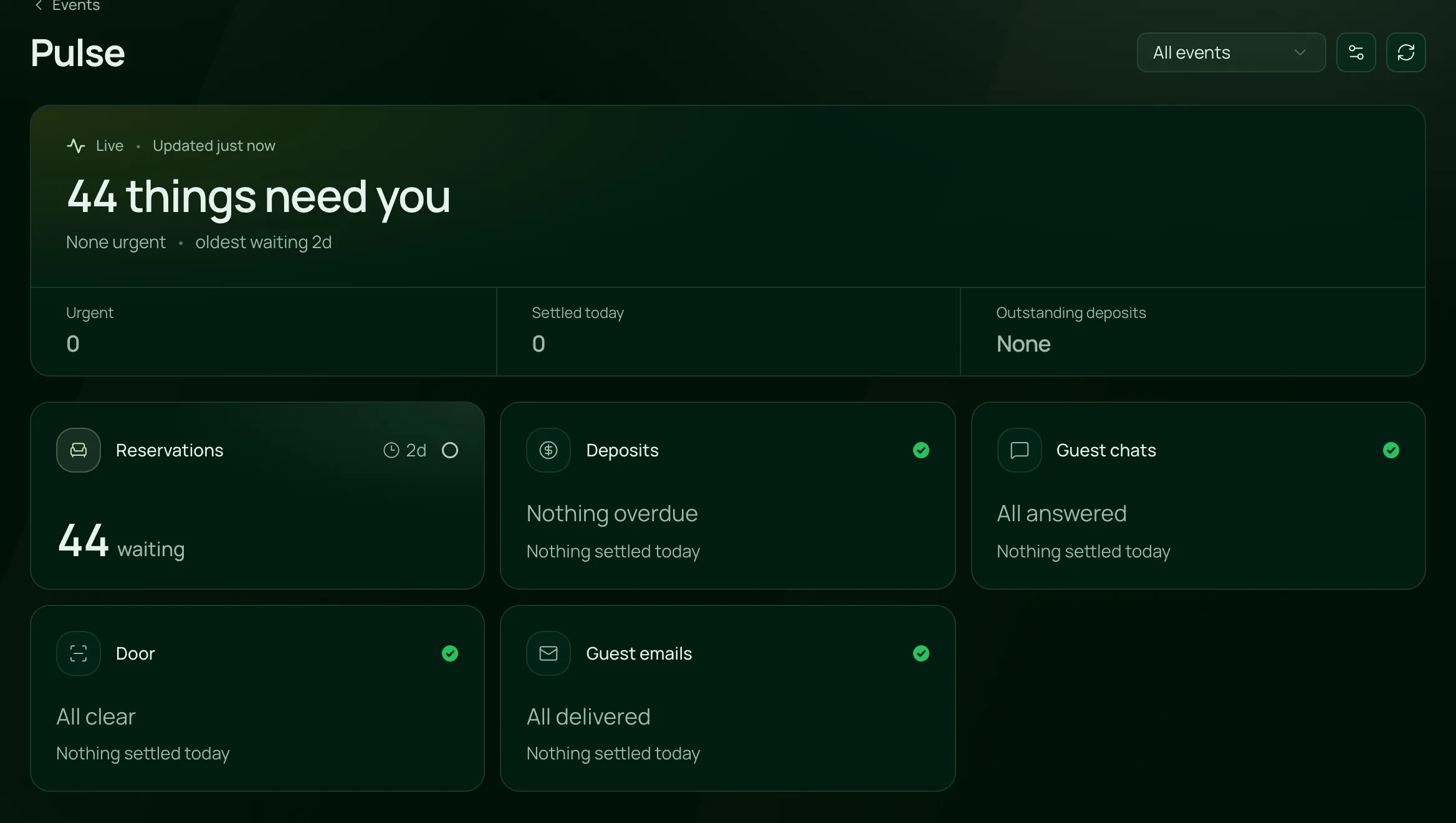Click the Deposits dollar icon
This screenshot has width=1456, height=823.
pos(548,450)
